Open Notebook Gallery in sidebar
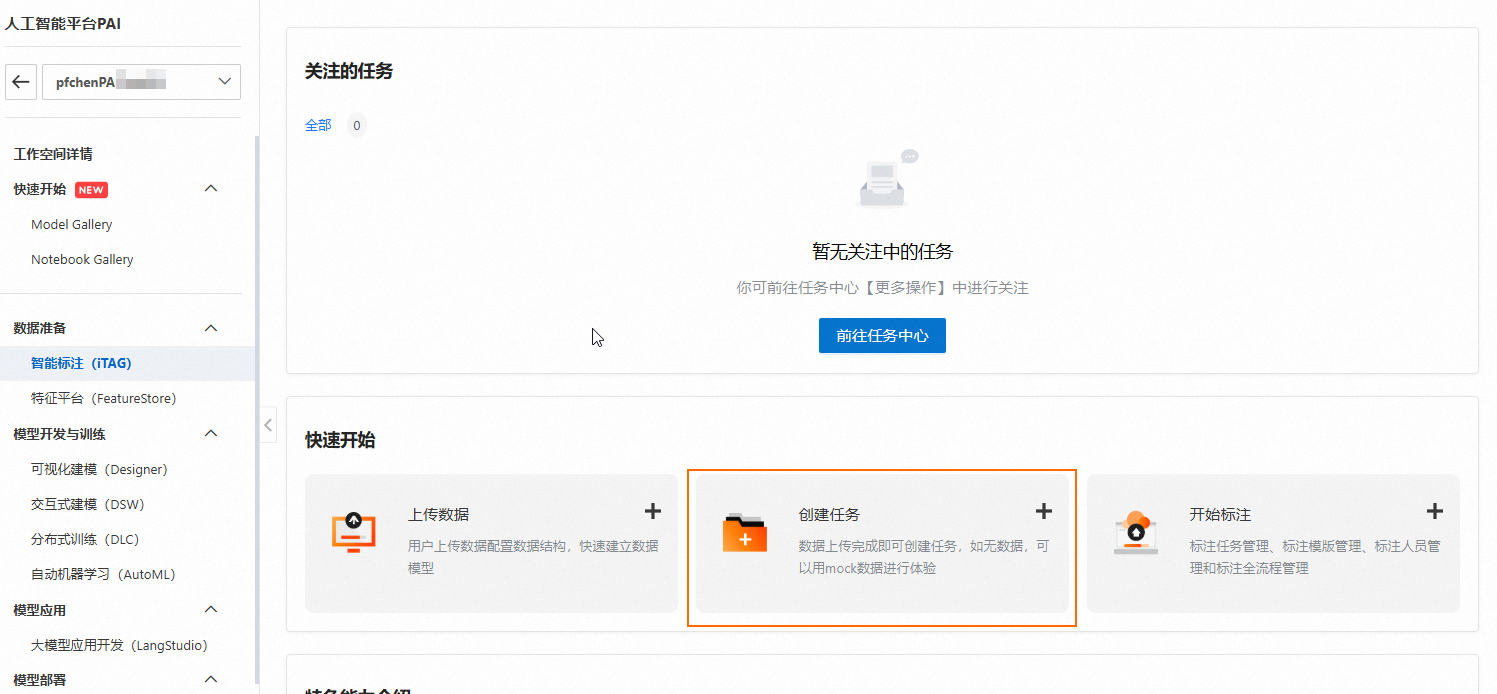The image size is (1497, 694). pyautogui.click(x=82, y=260)
